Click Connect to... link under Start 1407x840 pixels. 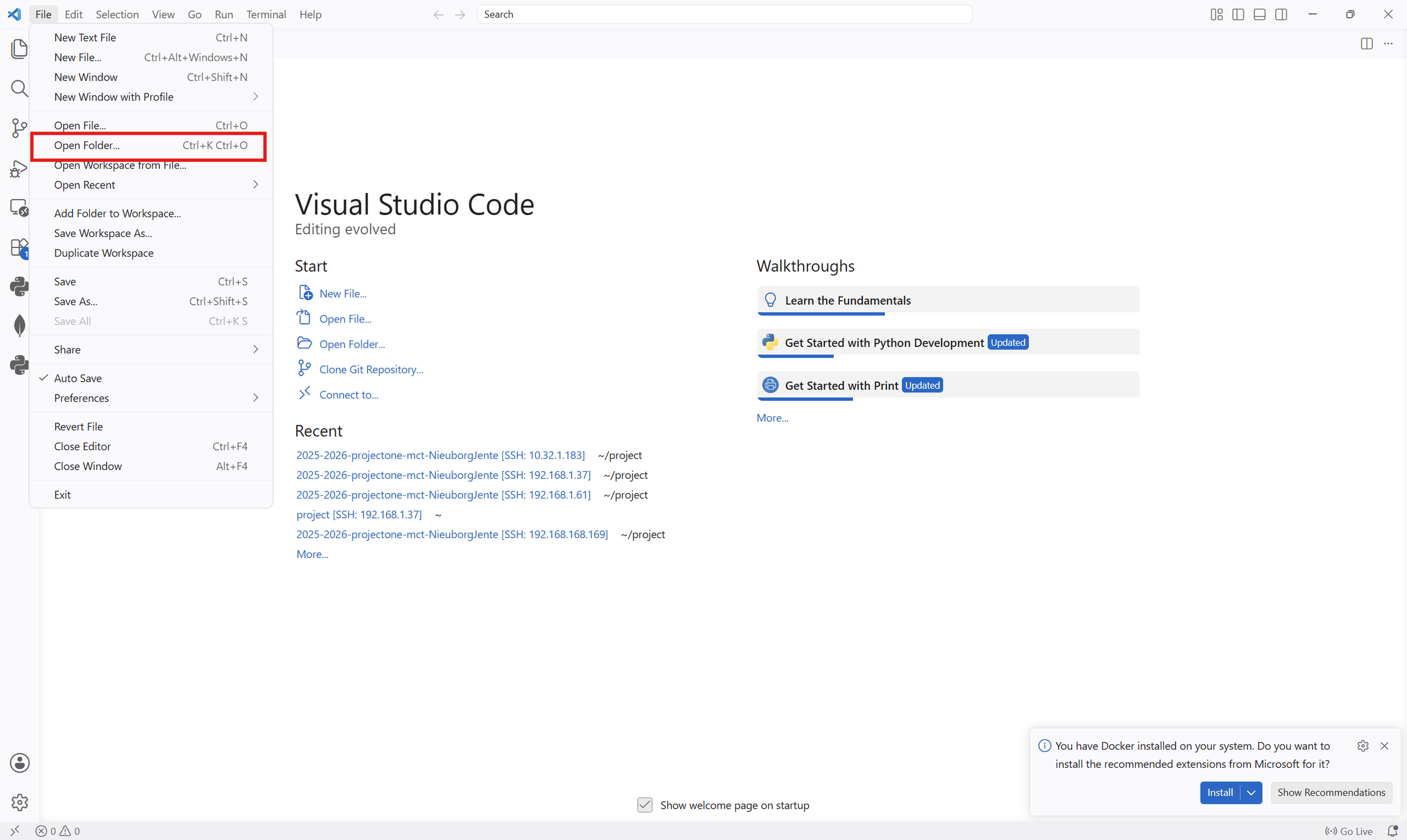349,395
